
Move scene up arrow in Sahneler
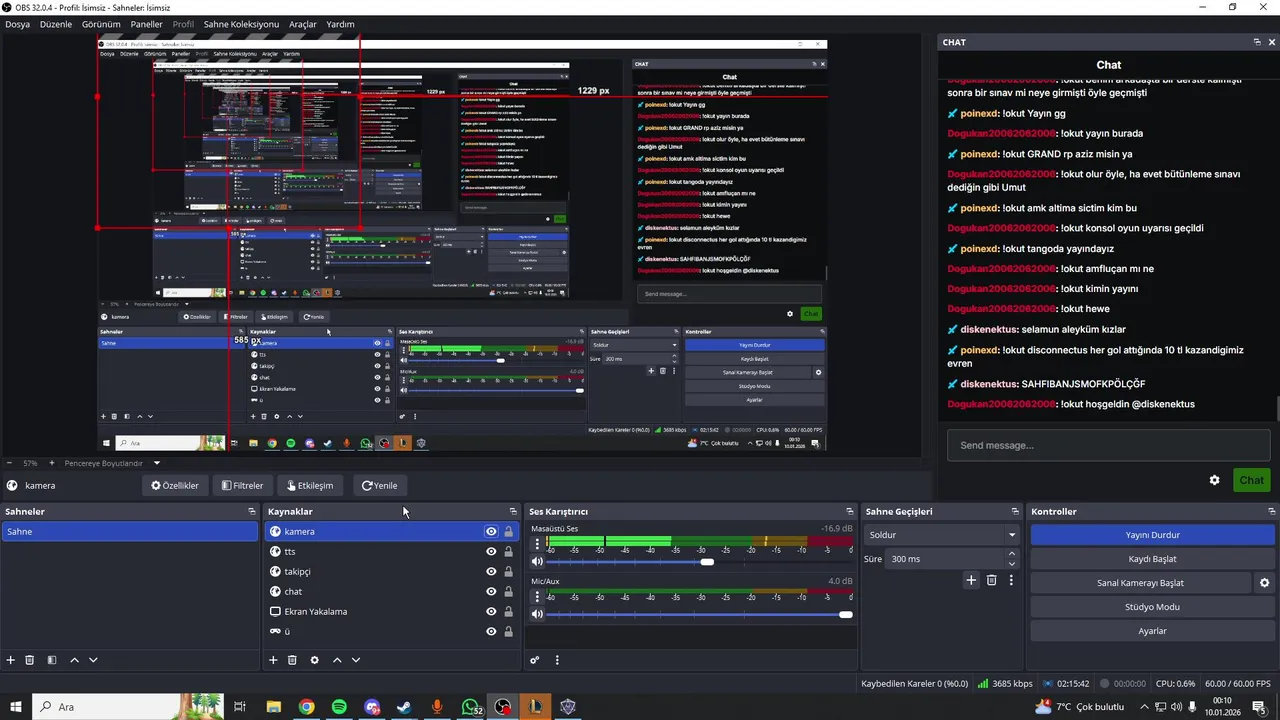click(x=75, y=660)
